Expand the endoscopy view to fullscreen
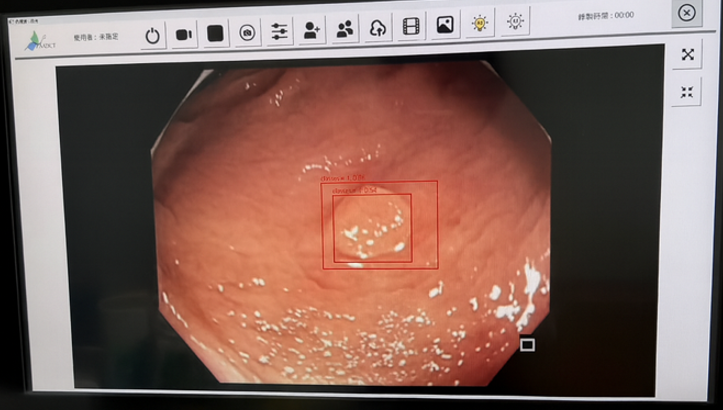 tap(688, 55)
